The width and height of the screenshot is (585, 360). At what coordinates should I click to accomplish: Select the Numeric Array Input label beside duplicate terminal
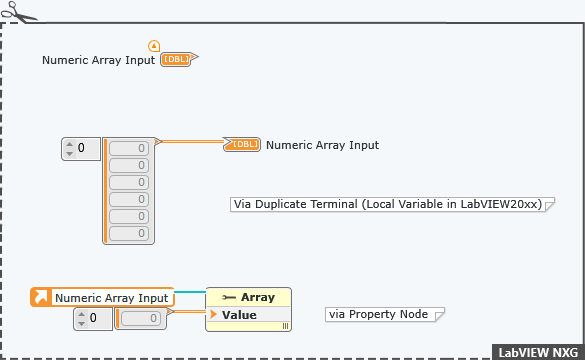coord(323,145)
